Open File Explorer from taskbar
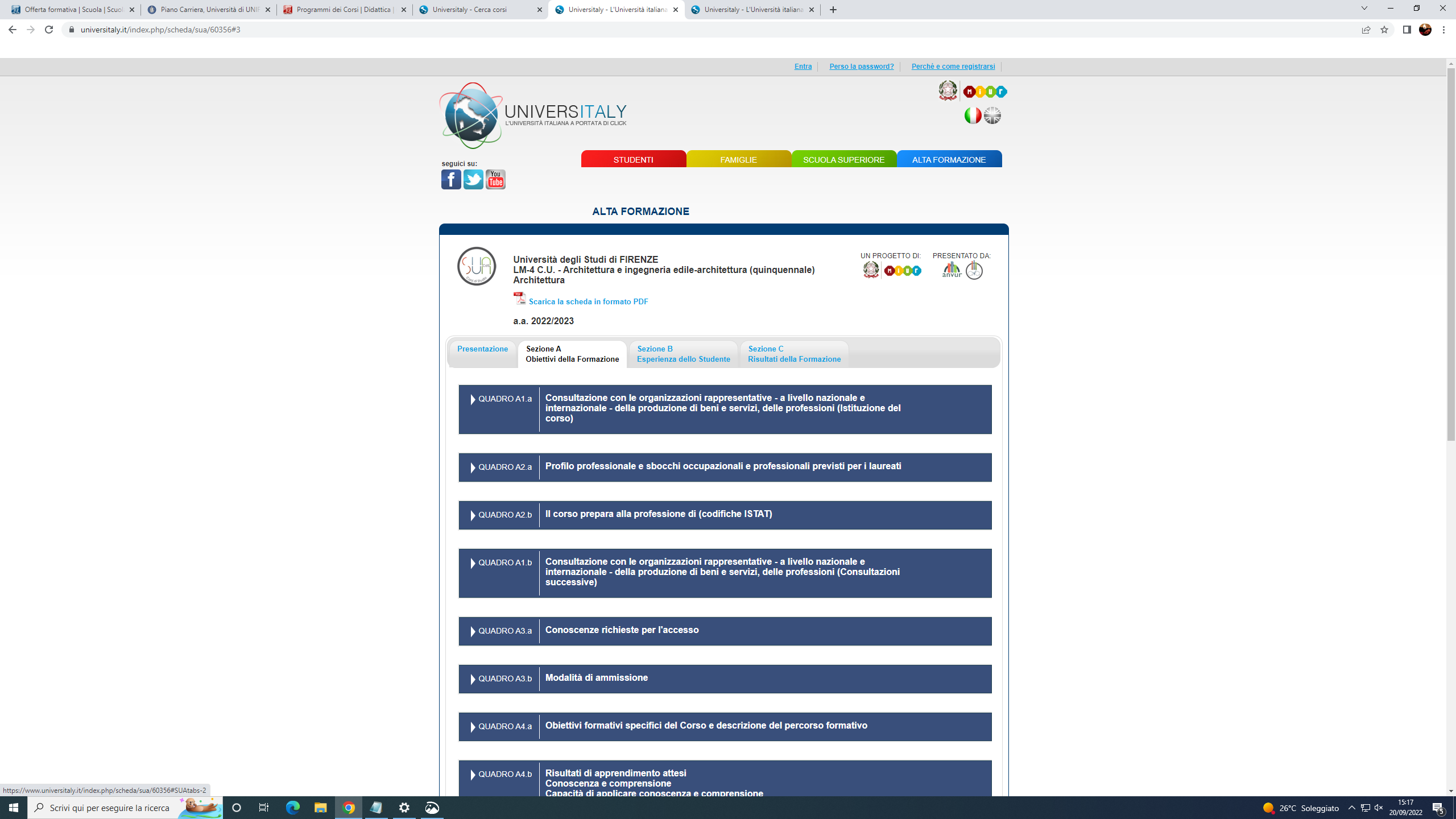1456x819 pixels. coord(321,808)
